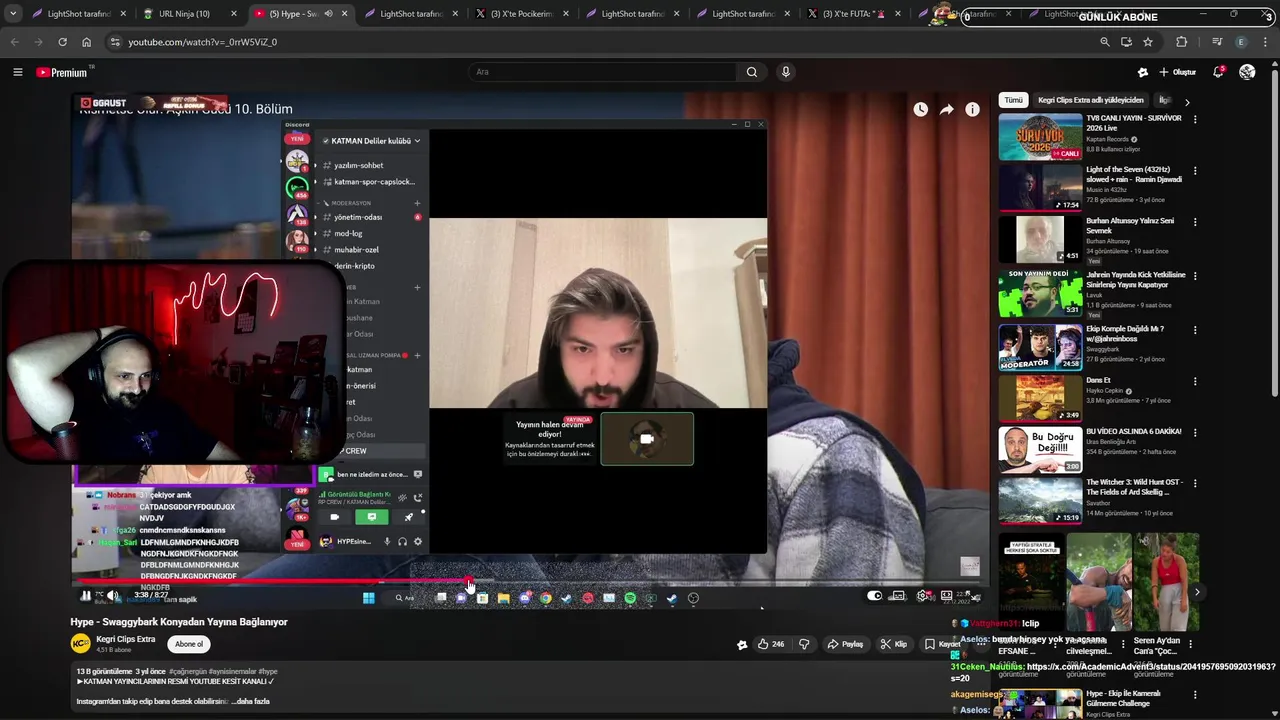The width and height of the screenshot is (1280, 720).
Task: Close the URL Ninja tab
Action: click(x=234, y=14)
